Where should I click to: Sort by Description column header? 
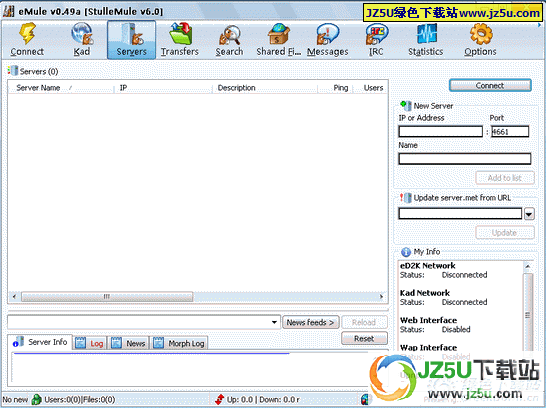pyautogui.click(x=265, y=88)
